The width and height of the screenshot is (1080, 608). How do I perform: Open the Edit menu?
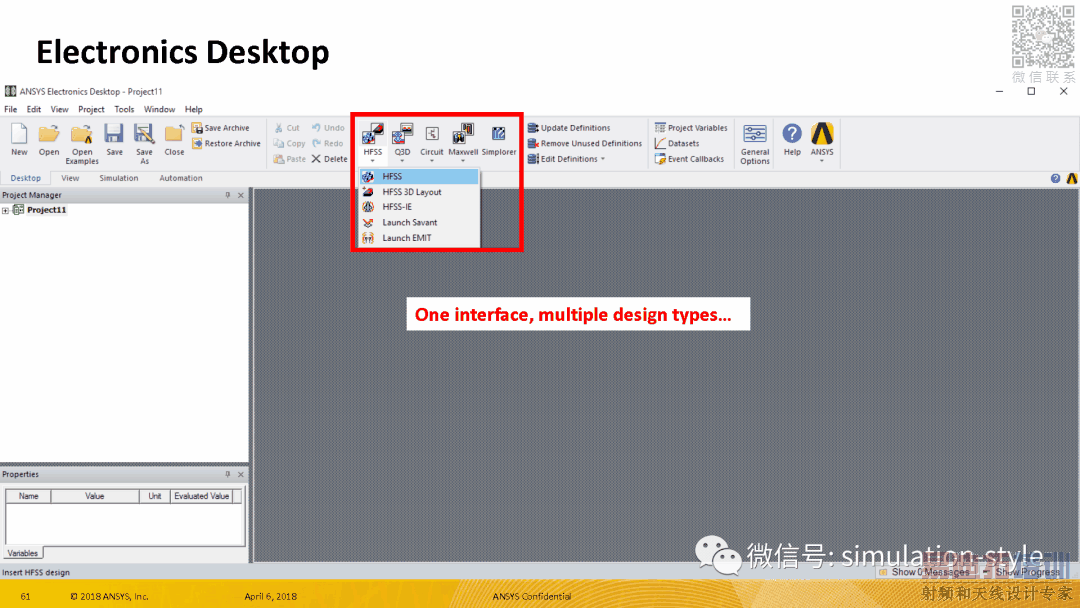34,109
